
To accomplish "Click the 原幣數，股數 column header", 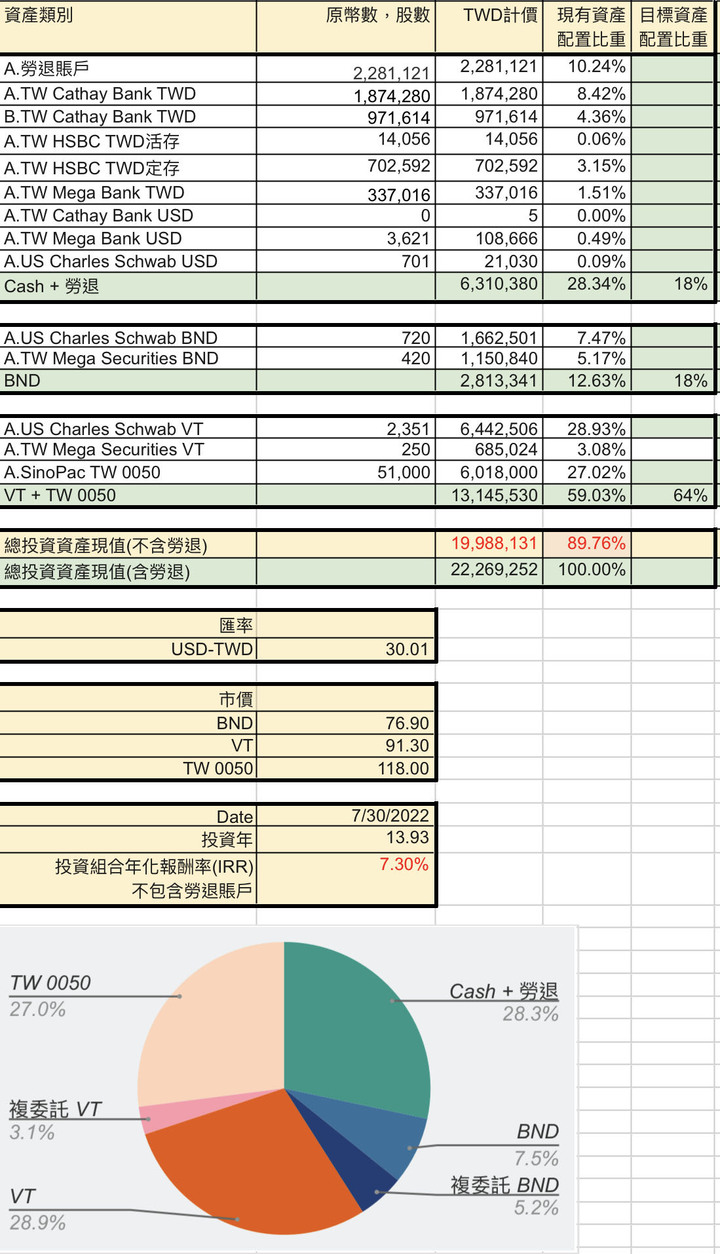I will [346, 27].
